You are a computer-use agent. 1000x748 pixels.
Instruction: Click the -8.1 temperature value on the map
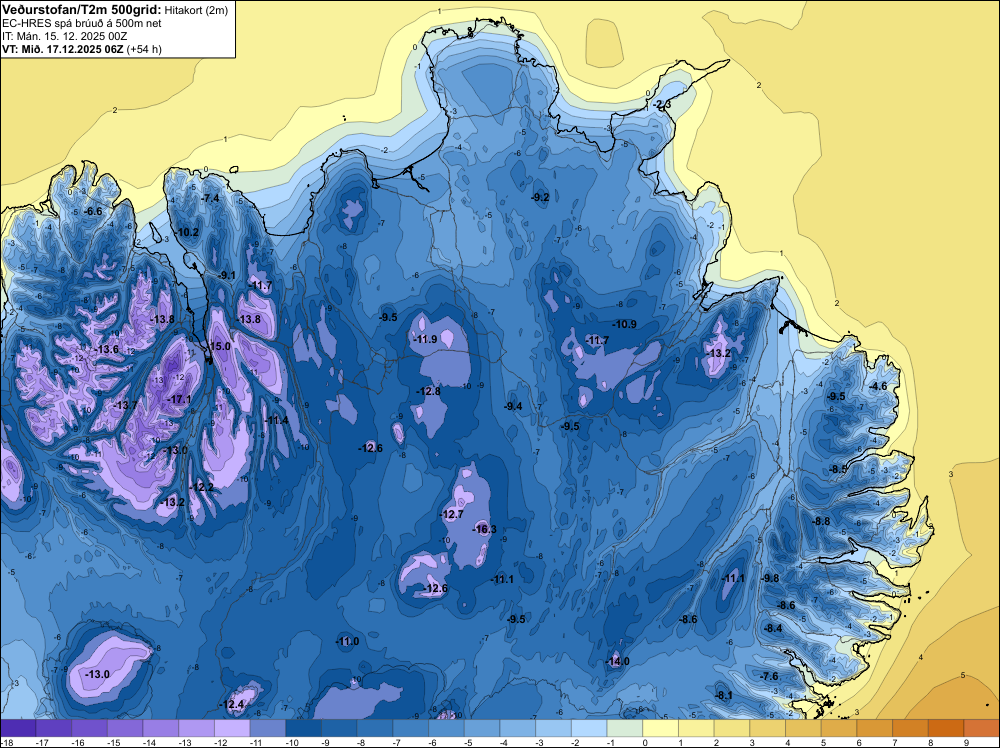coord(723,696)
